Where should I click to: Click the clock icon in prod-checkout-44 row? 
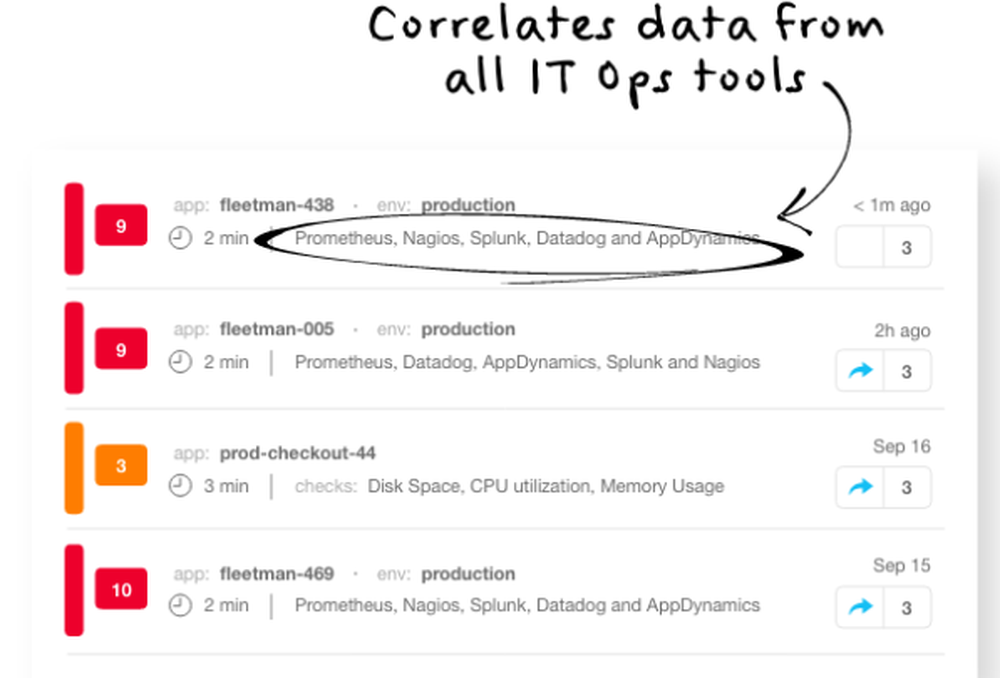(180, 486)
